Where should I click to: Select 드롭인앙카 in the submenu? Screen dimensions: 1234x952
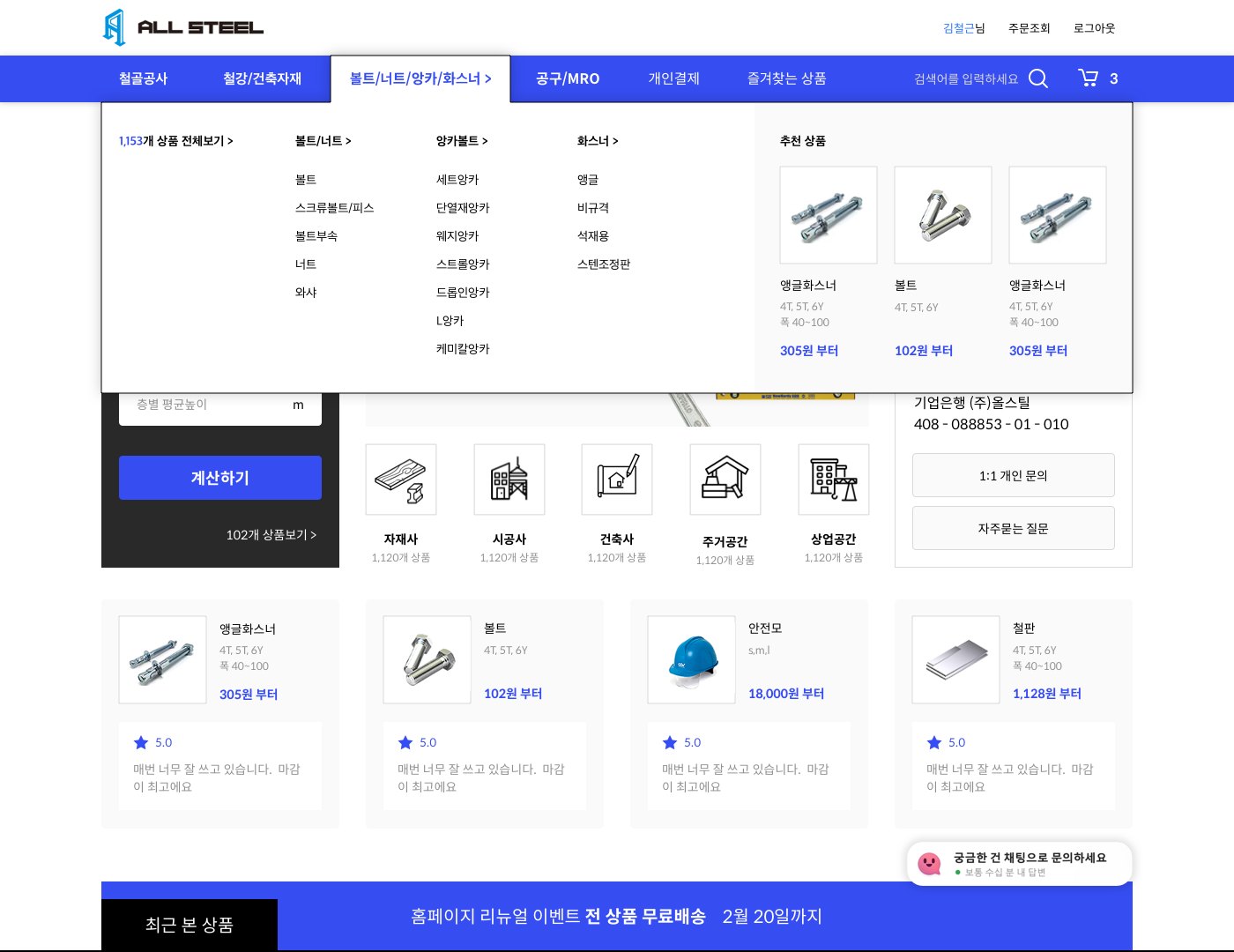coord(463,293)
